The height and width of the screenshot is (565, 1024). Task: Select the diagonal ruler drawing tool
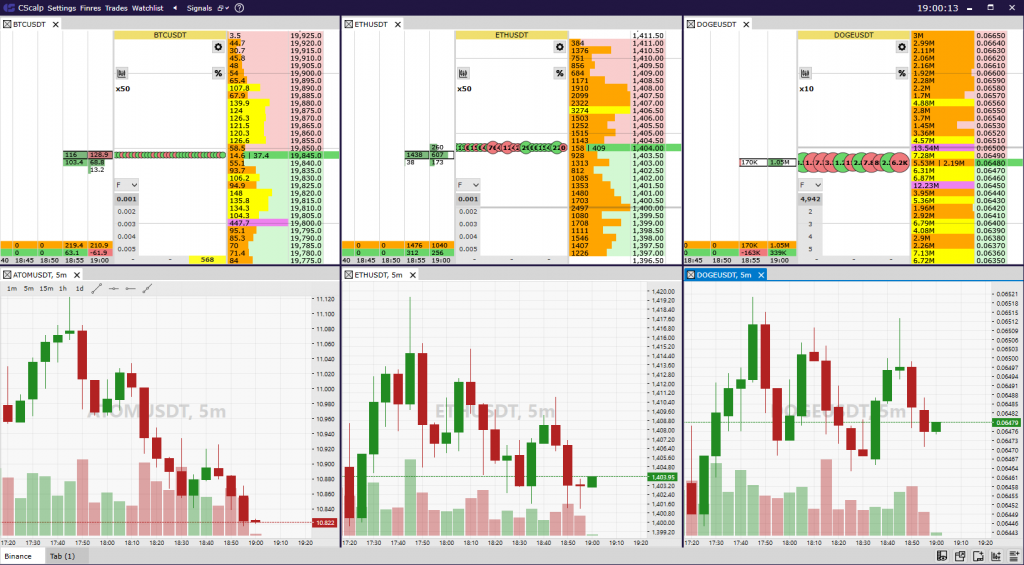click(148, 289)
